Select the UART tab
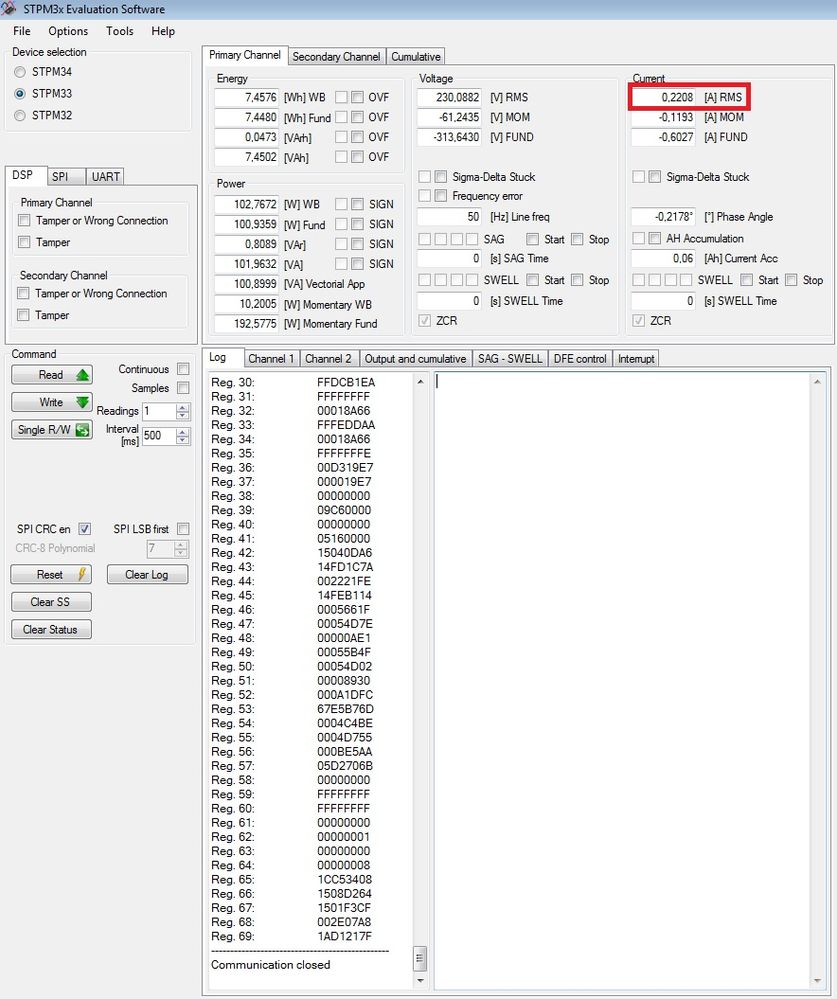Viewport: 837px width, 999px height. pyautogui.click(x=105, y=176)
